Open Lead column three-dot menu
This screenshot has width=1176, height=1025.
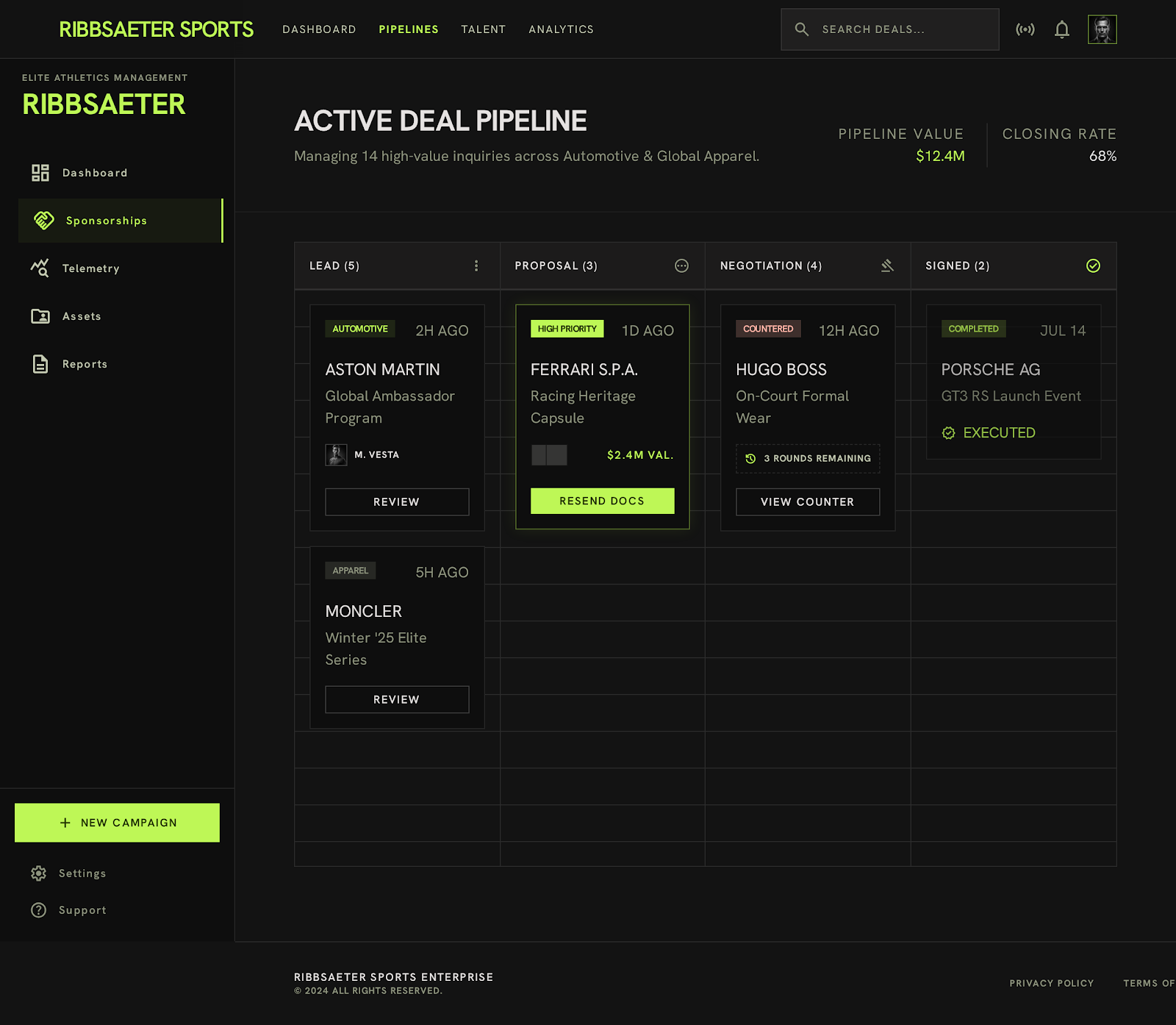click(x=476, y=265)
